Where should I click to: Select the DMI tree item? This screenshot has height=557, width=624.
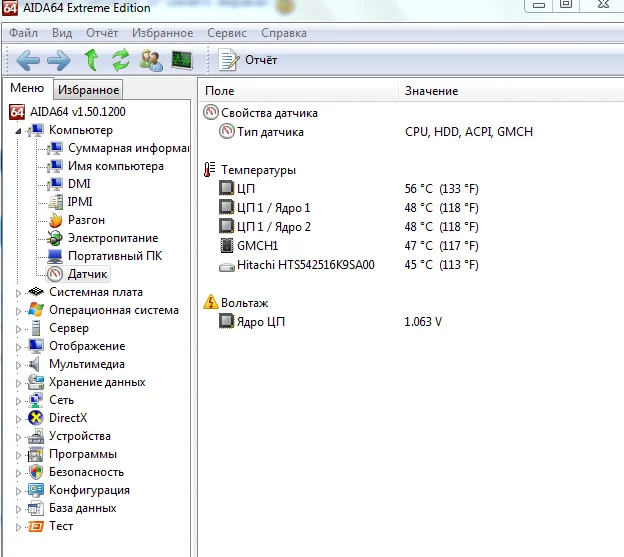(x=79, y=184)
